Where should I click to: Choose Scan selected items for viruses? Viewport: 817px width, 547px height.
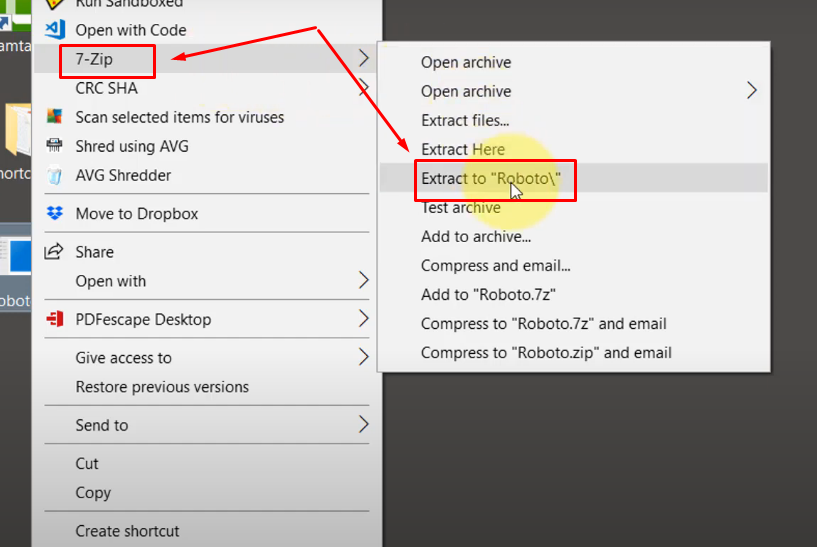(x=180, y=117)
